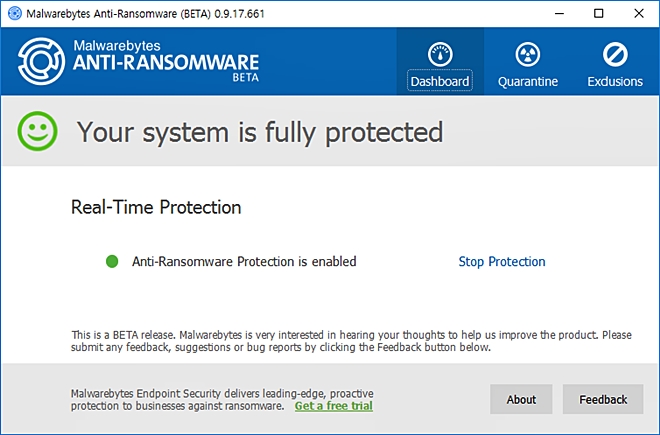The height and width of the screenshot is (435, 660).
Task: Click the green smiley face status icon
Action: click(37, 131)
